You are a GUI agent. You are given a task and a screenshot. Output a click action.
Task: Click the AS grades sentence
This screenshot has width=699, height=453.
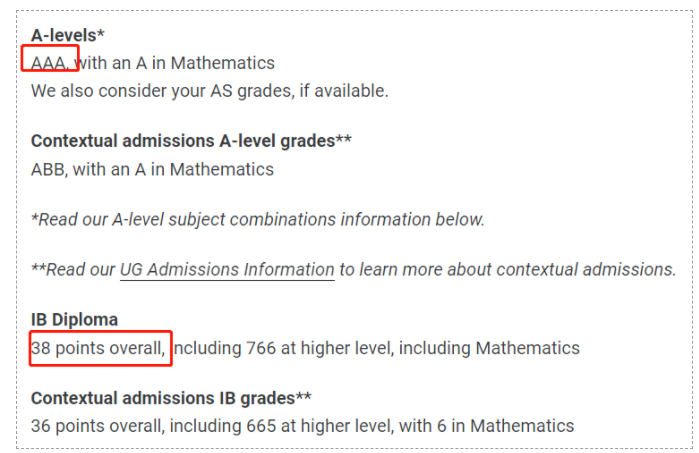coord(210,91)
